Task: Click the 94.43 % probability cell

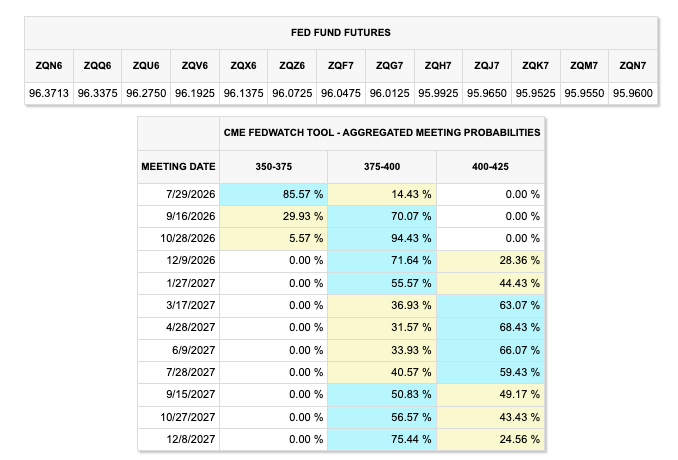Action: click(x=382, y=239)
